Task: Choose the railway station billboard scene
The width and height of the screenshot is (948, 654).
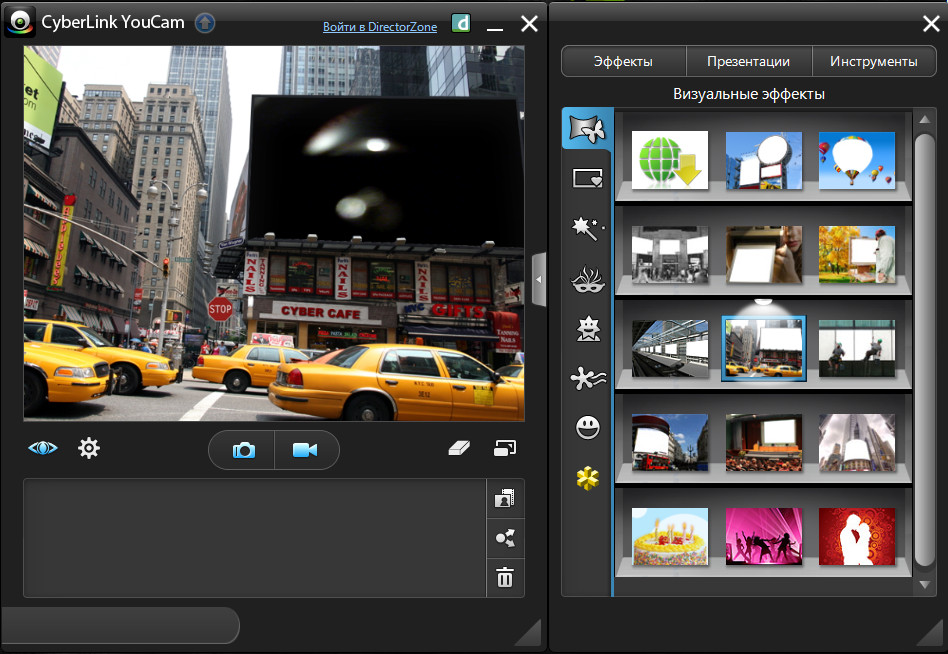Action: (x=670, y=349)
